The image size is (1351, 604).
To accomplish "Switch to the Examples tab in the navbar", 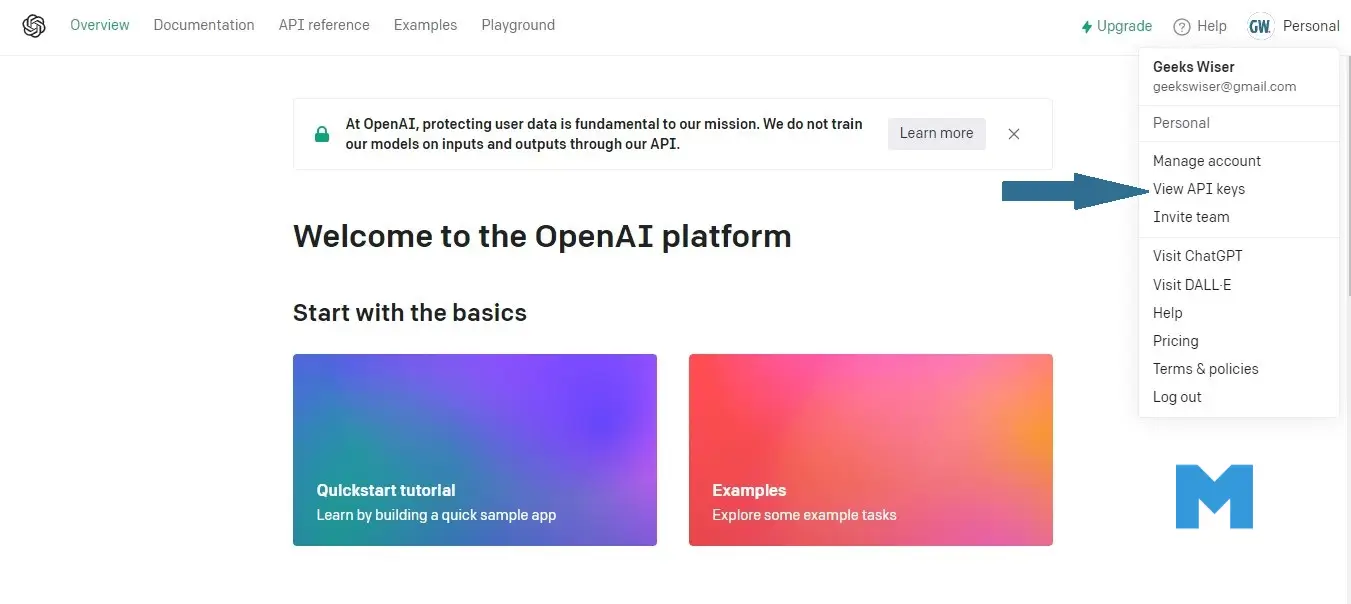I will 425,25.
